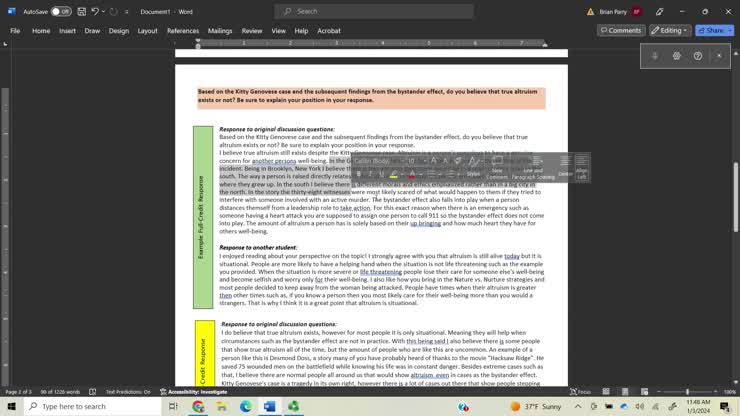Open the Share dropdown button
The height and width of the screenshot is (416, 740).
pyautogui.click(x=715, y=31)
